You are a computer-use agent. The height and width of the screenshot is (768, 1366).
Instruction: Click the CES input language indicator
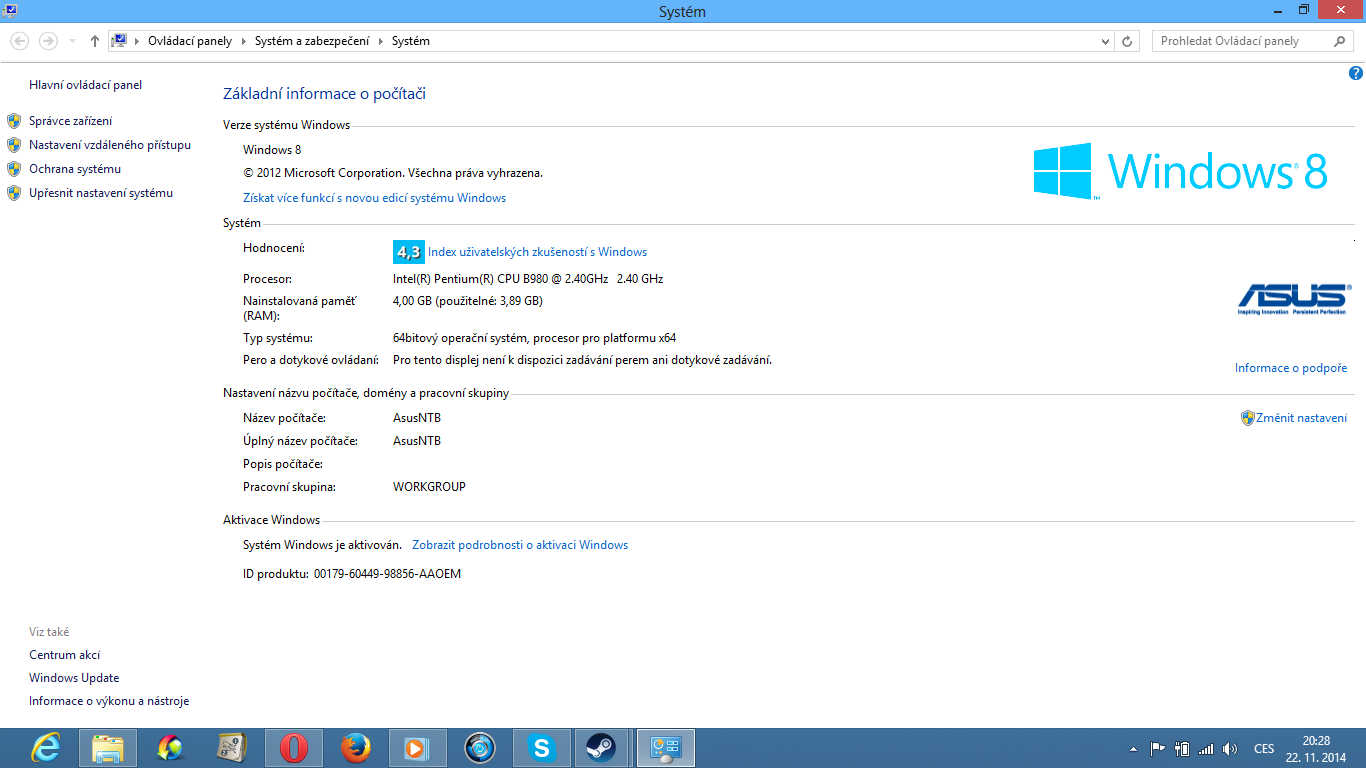click(x=1264, y=748)
